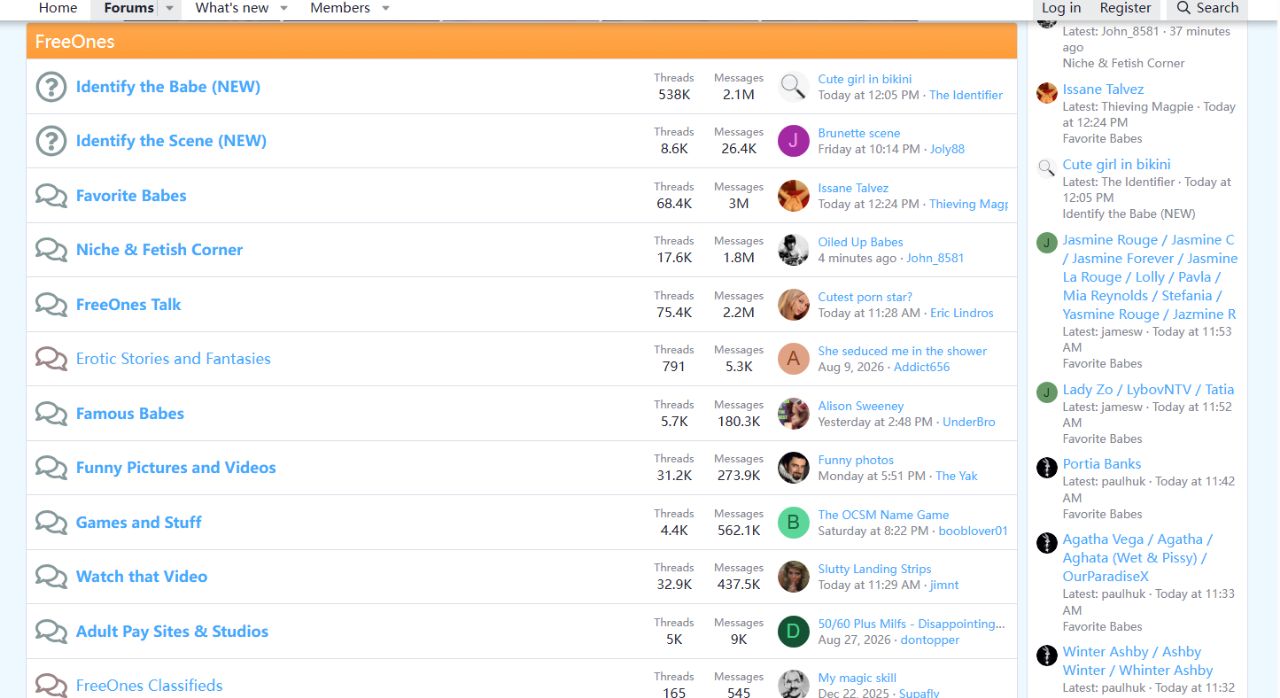Expand the Forums dropdown arrow
Viewport: 1280px width, 698px height.
169,8
